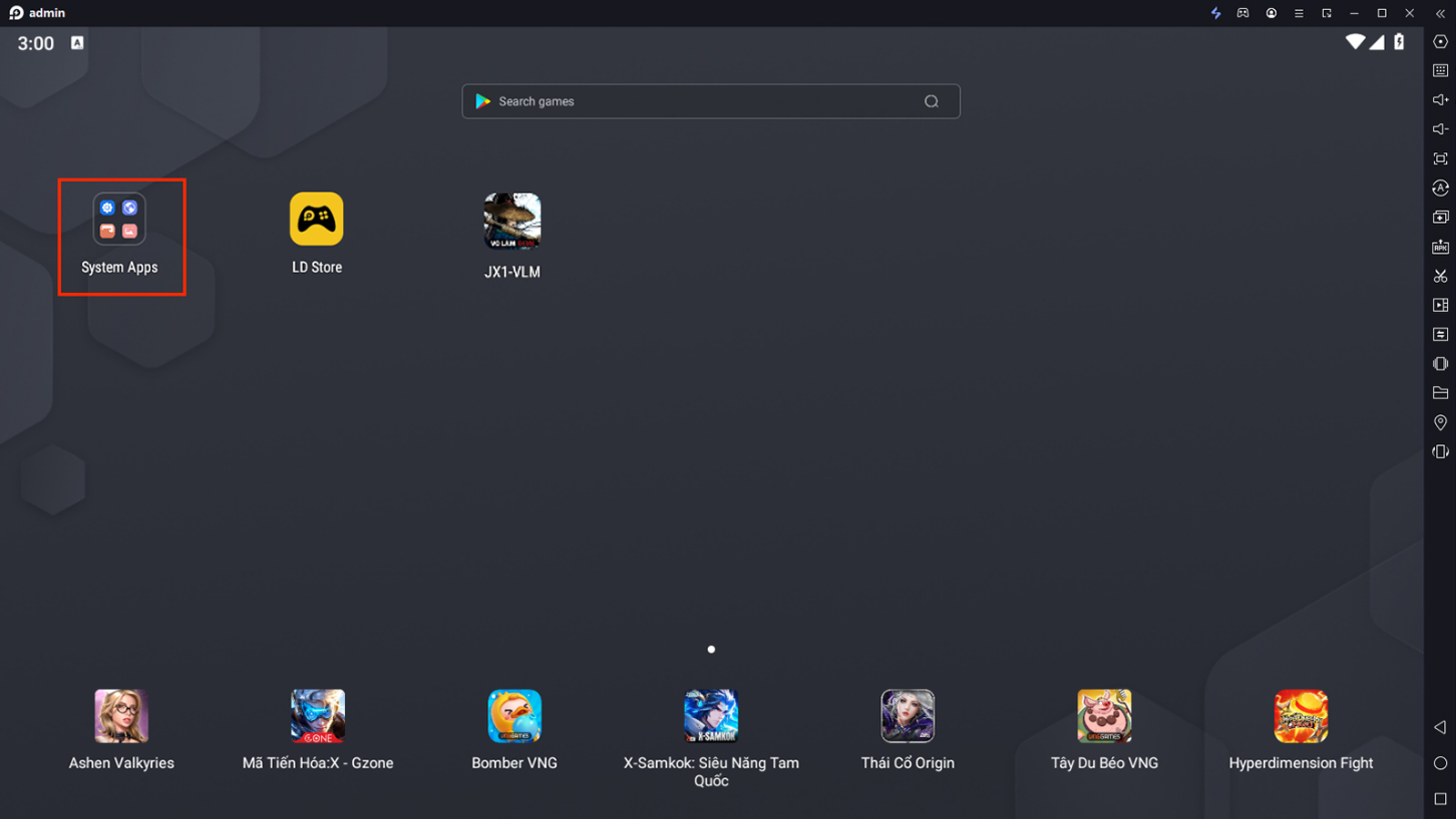The image size is (1456, 819).
Task: Open the shared folder icon
Action: [x=1441, y=393]
